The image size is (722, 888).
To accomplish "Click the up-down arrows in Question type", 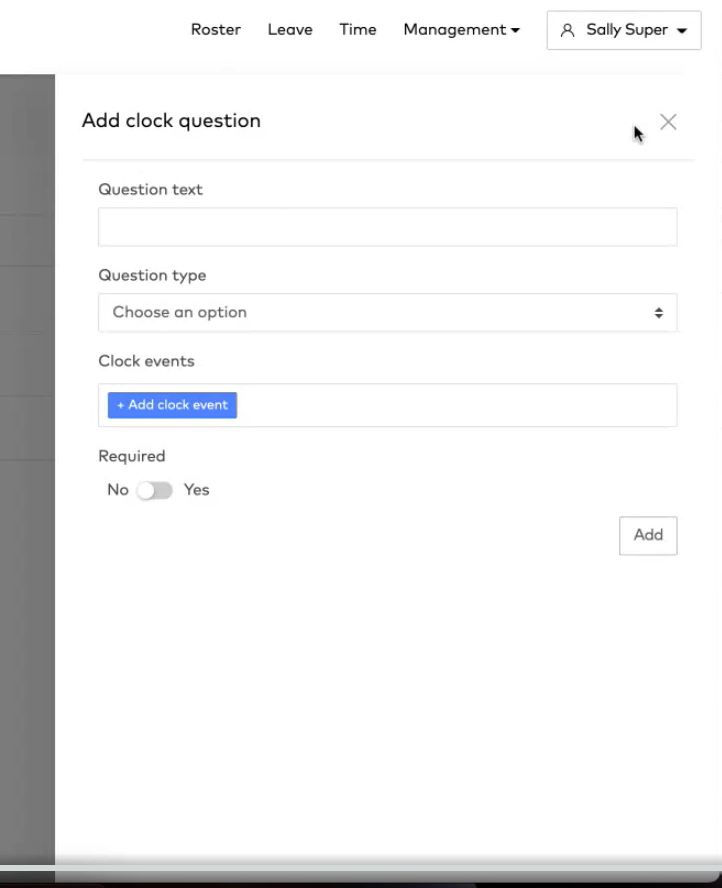I will (x=659, y=313).
